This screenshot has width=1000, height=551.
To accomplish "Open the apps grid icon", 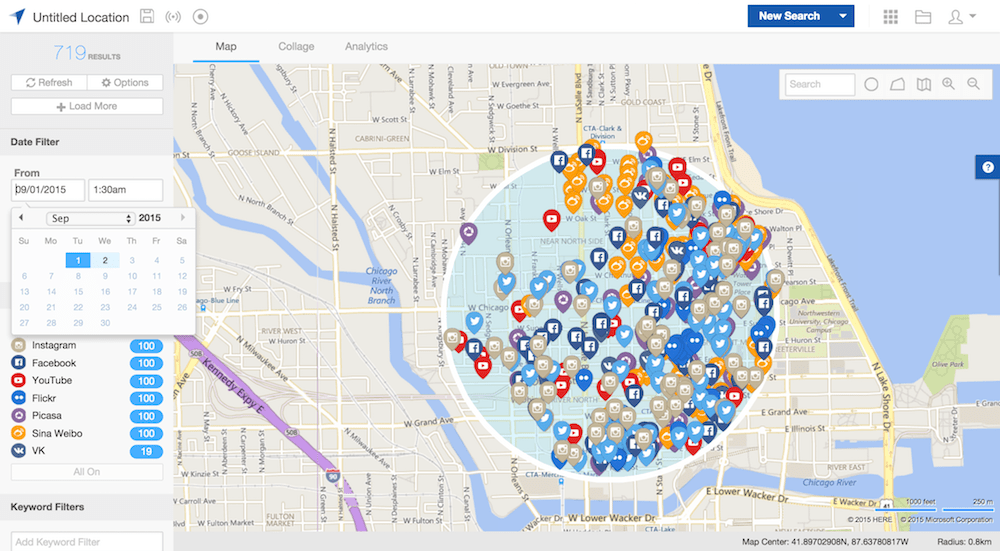I will [x=890, y=17].
